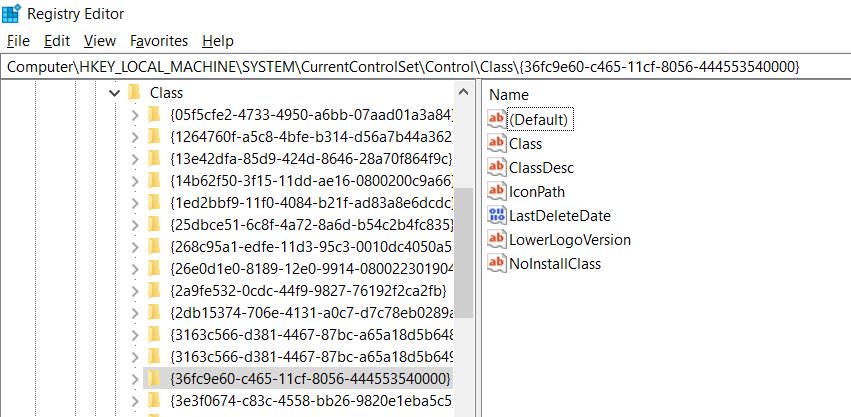Select the {26e0d1e0-8189-12e0-9914 key name
The width and height of the screenshot is (851, 417).
pyautogui.click(x=311, y=269)
